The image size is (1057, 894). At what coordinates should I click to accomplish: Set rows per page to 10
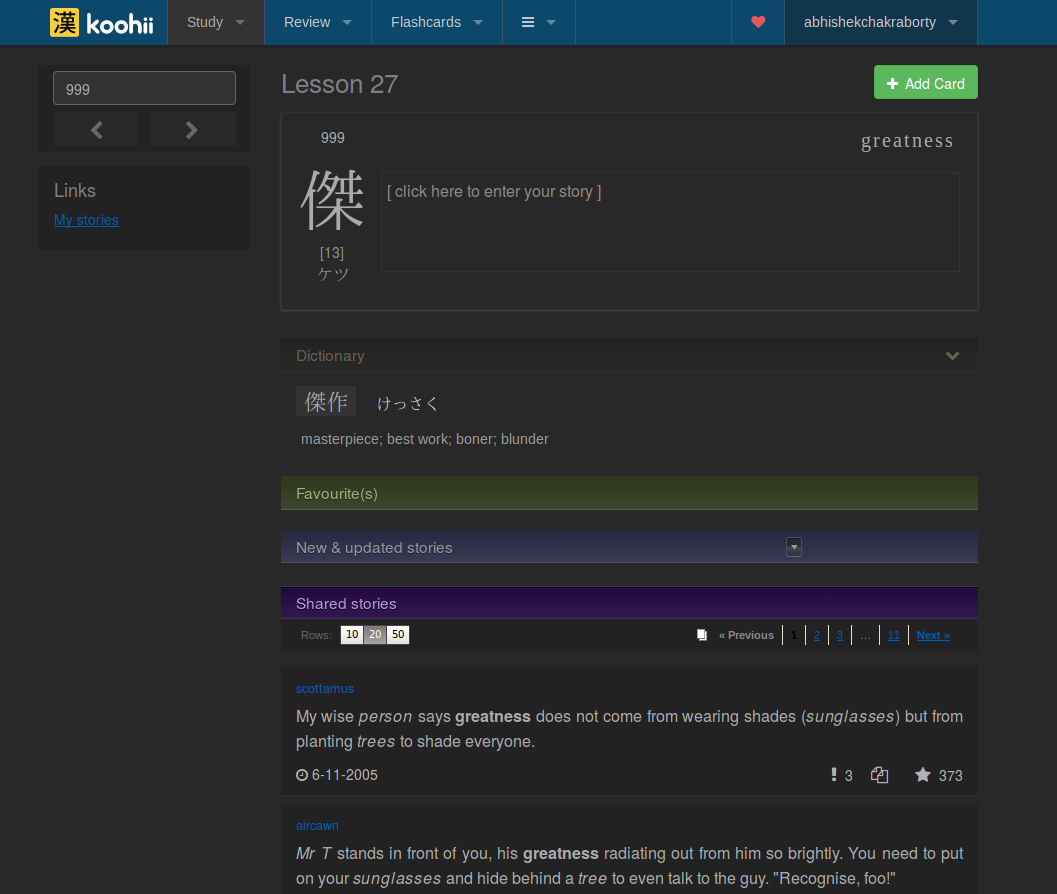(x=352, y=635)
